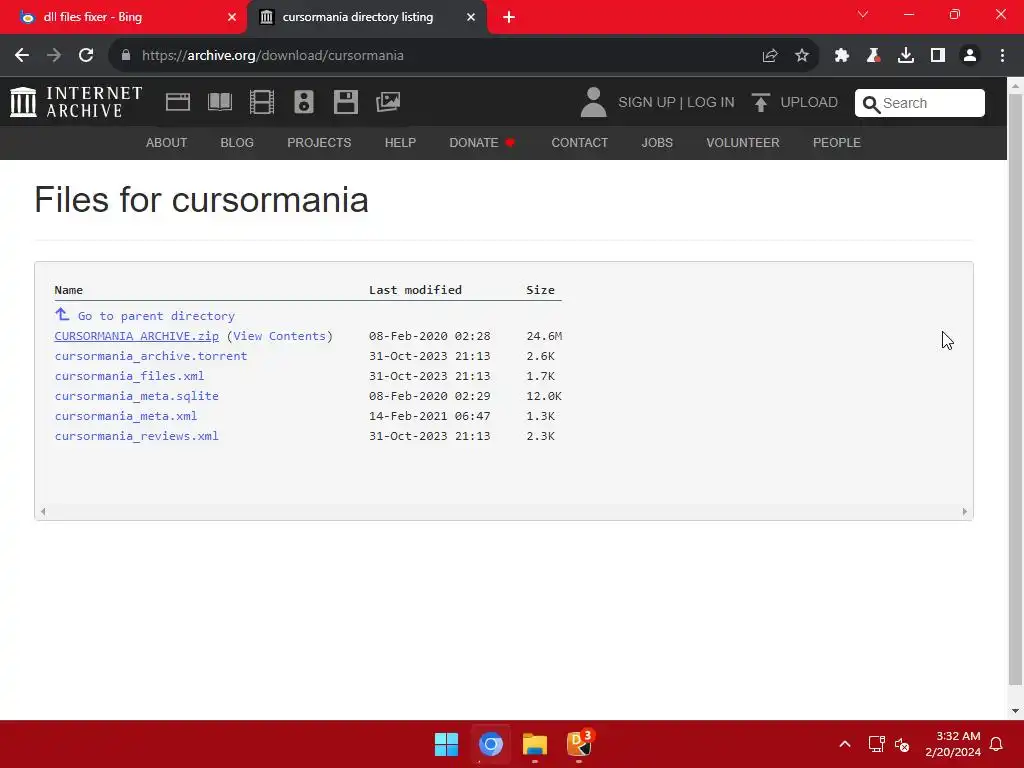Open the notifications bell
Screen dimensions: 1024x768
(x=996, y=744)
